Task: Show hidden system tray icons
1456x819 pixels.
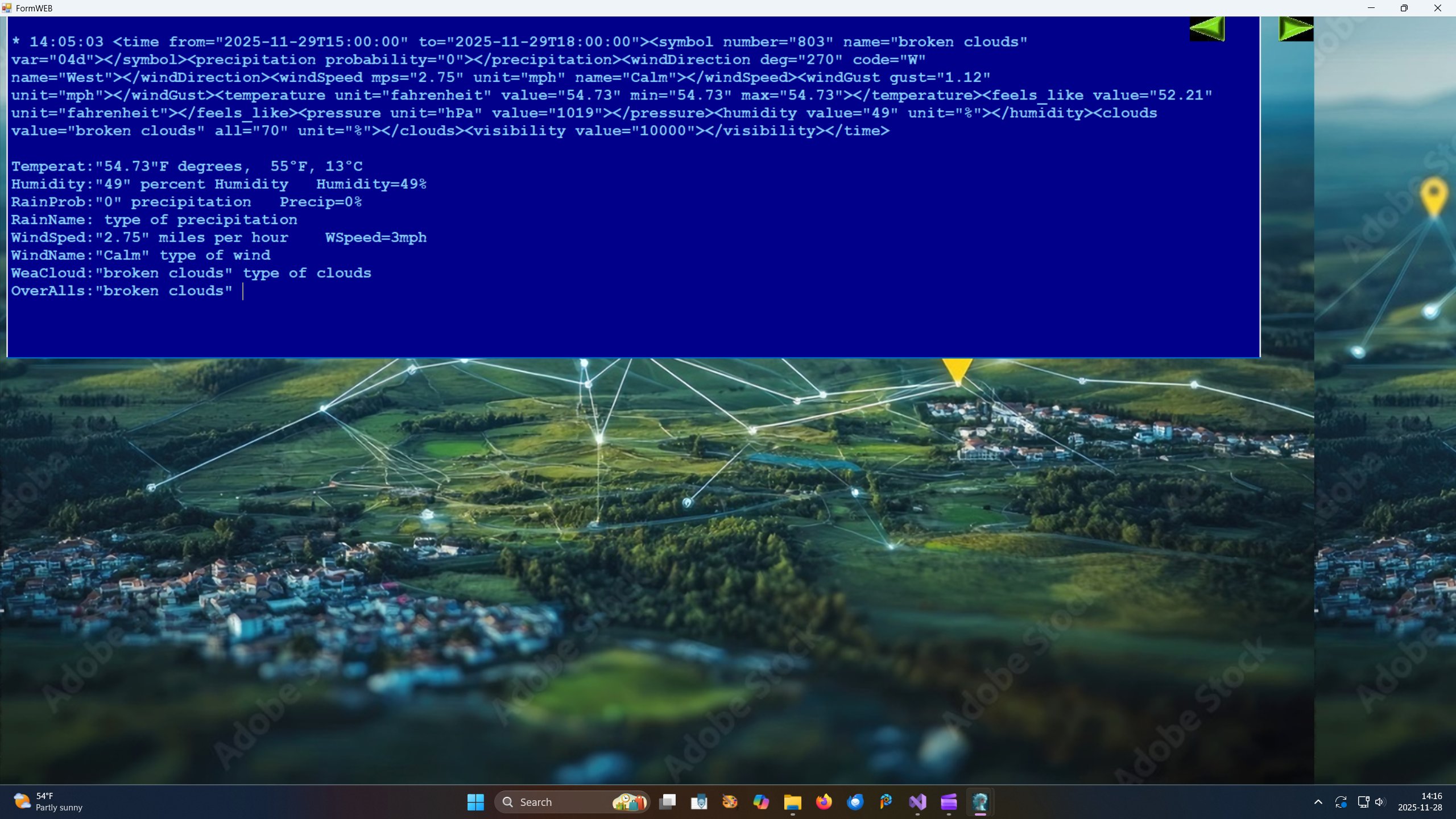Action: 1318,802
